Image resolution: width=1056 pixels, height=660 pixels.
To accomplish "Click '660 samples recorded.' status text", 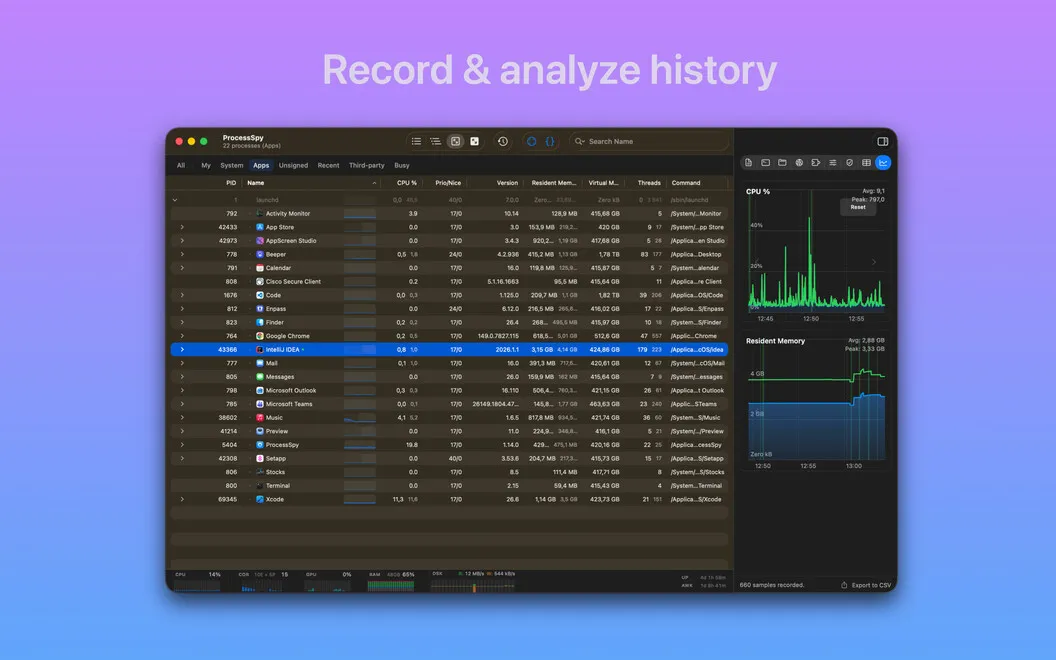I will [x=772, y=585].
